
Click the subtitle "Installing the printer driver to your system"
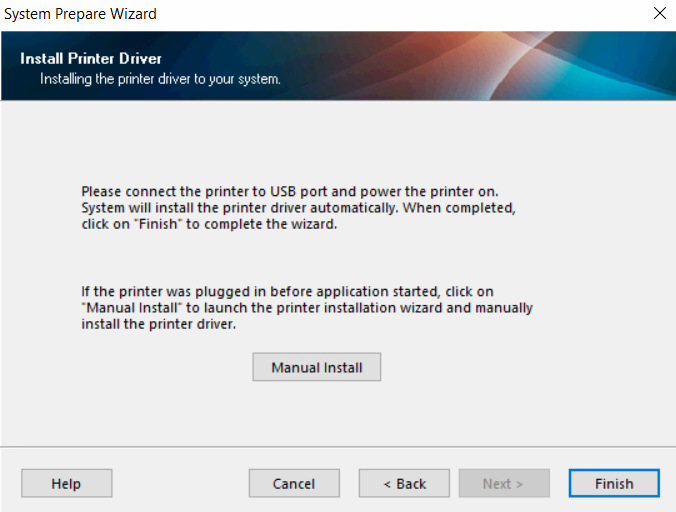click(x=160, y=78)
